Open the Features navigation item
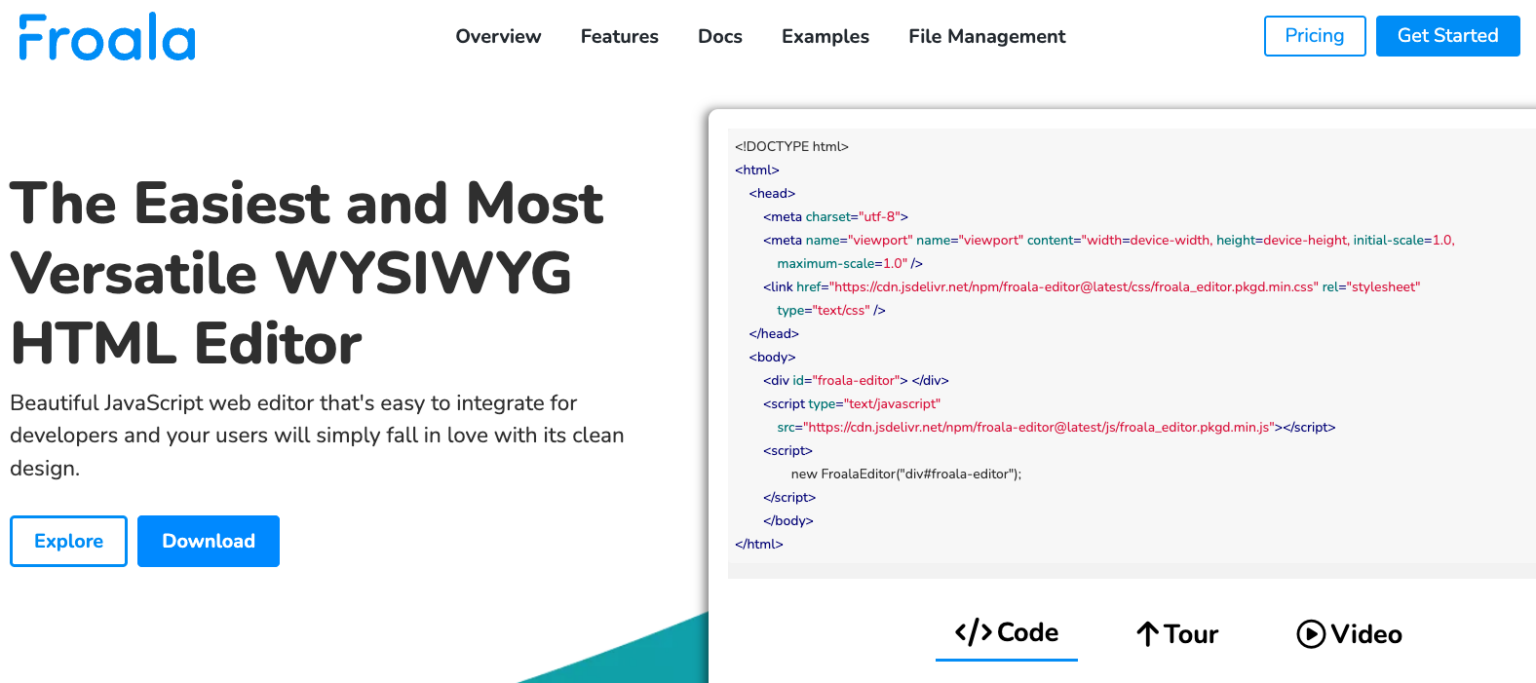Image resolution: width=1536 pixels, height=683 pixels. 619,36
